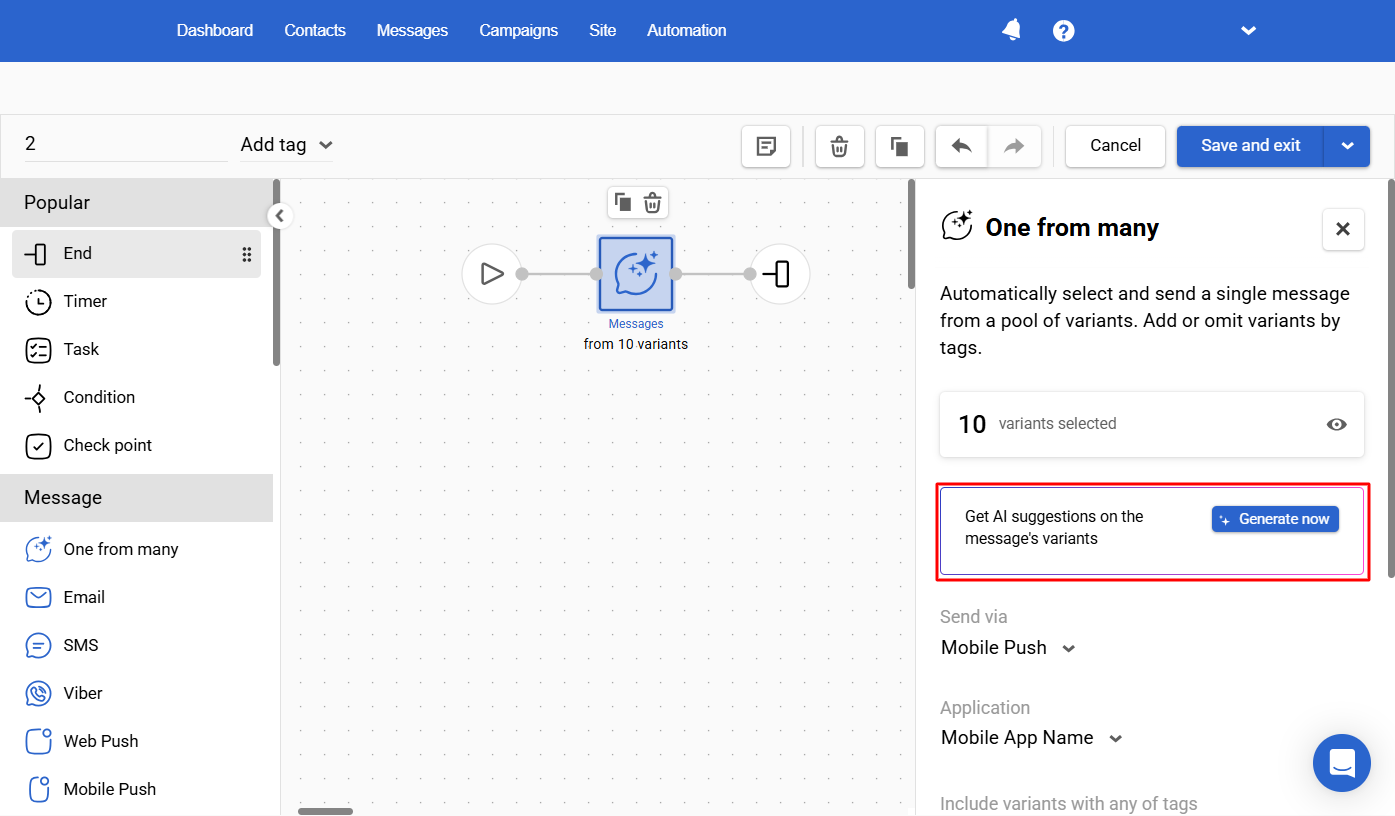This screenshot has height=816, width=1395.
Task: Open Save and exit options arrow
Action: pyautogui.click(x=1347, y=146)
